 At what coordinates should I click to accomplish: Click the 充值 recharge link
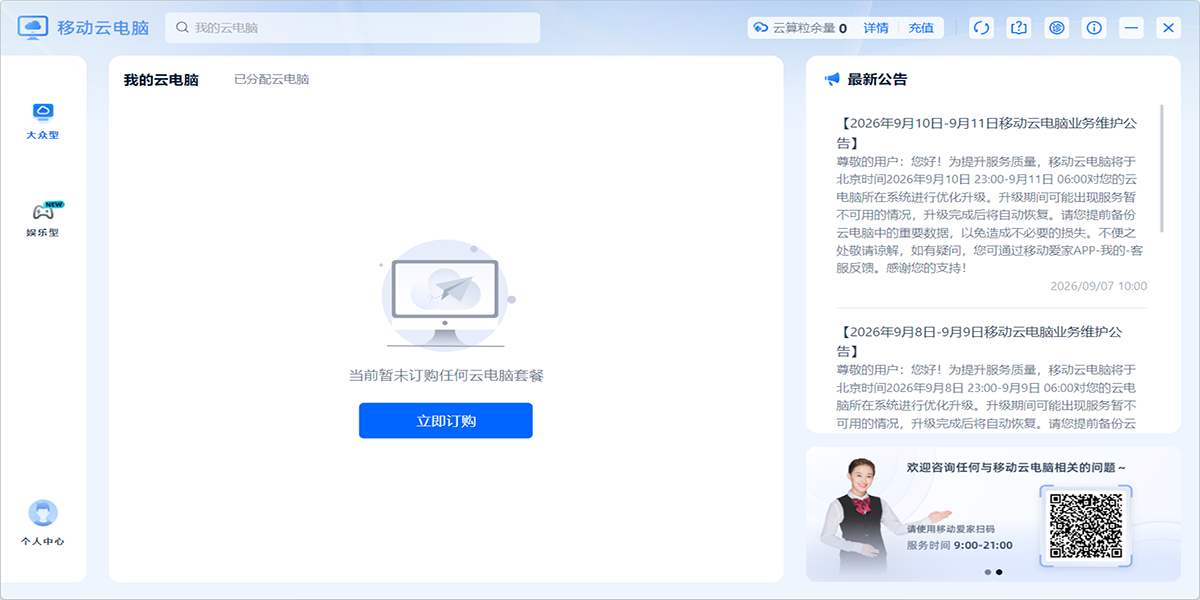pos(921,28)
